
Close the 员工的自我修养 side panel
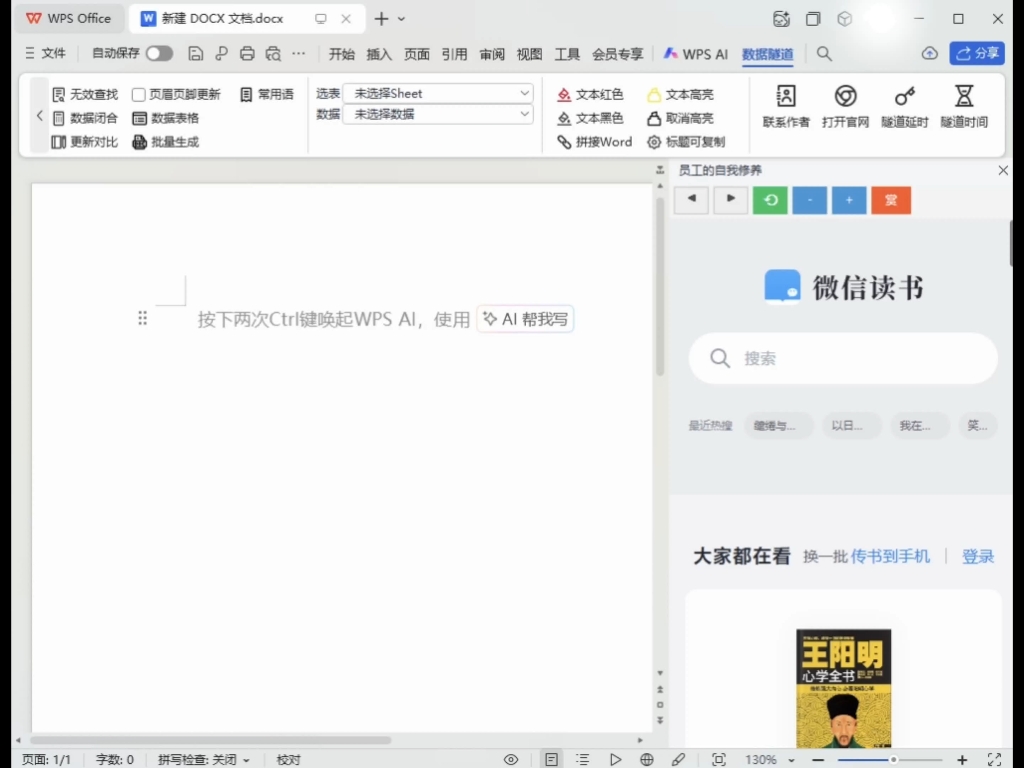click(1003, 170)
